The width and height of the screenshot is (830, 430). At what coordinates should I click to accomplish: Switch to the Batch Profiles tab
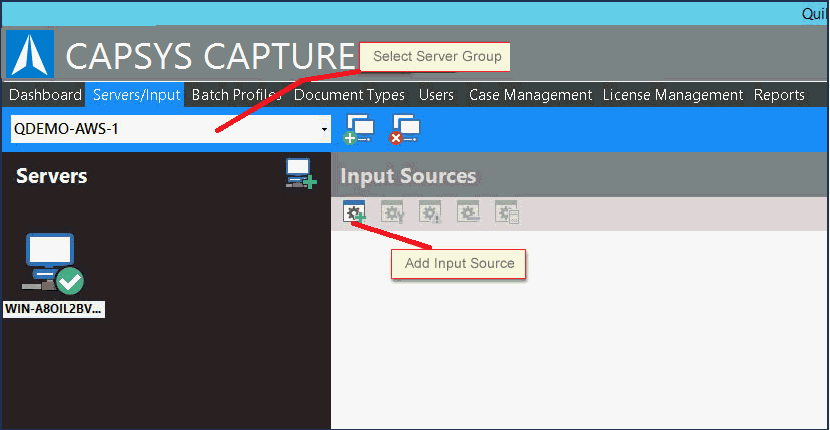pyautogui.click(x=237, y=95)
